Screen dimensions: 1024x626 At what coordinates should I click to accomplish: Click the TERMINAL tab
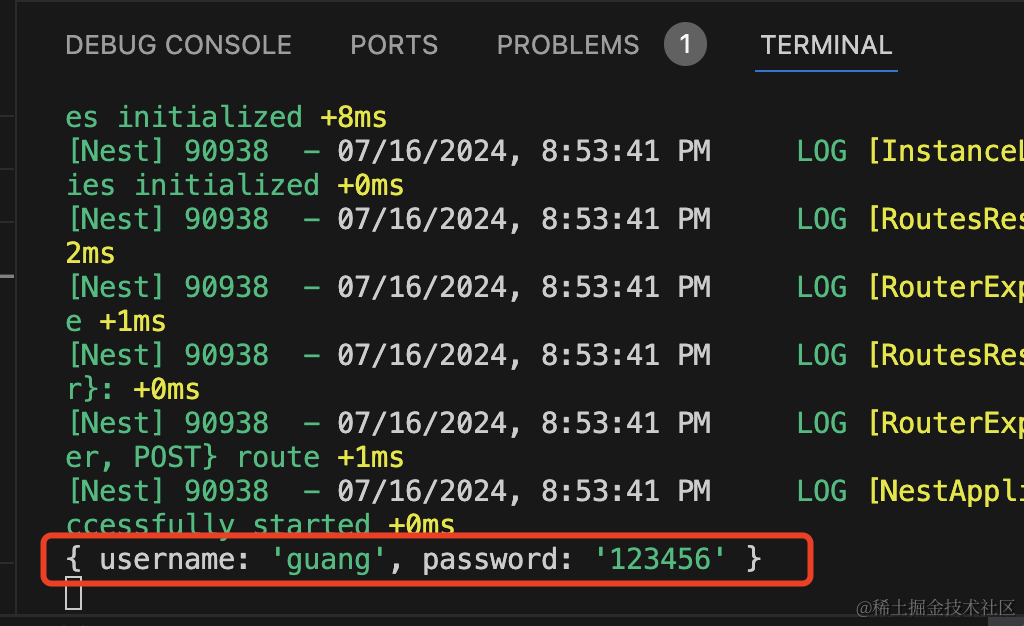coord(826,45)
